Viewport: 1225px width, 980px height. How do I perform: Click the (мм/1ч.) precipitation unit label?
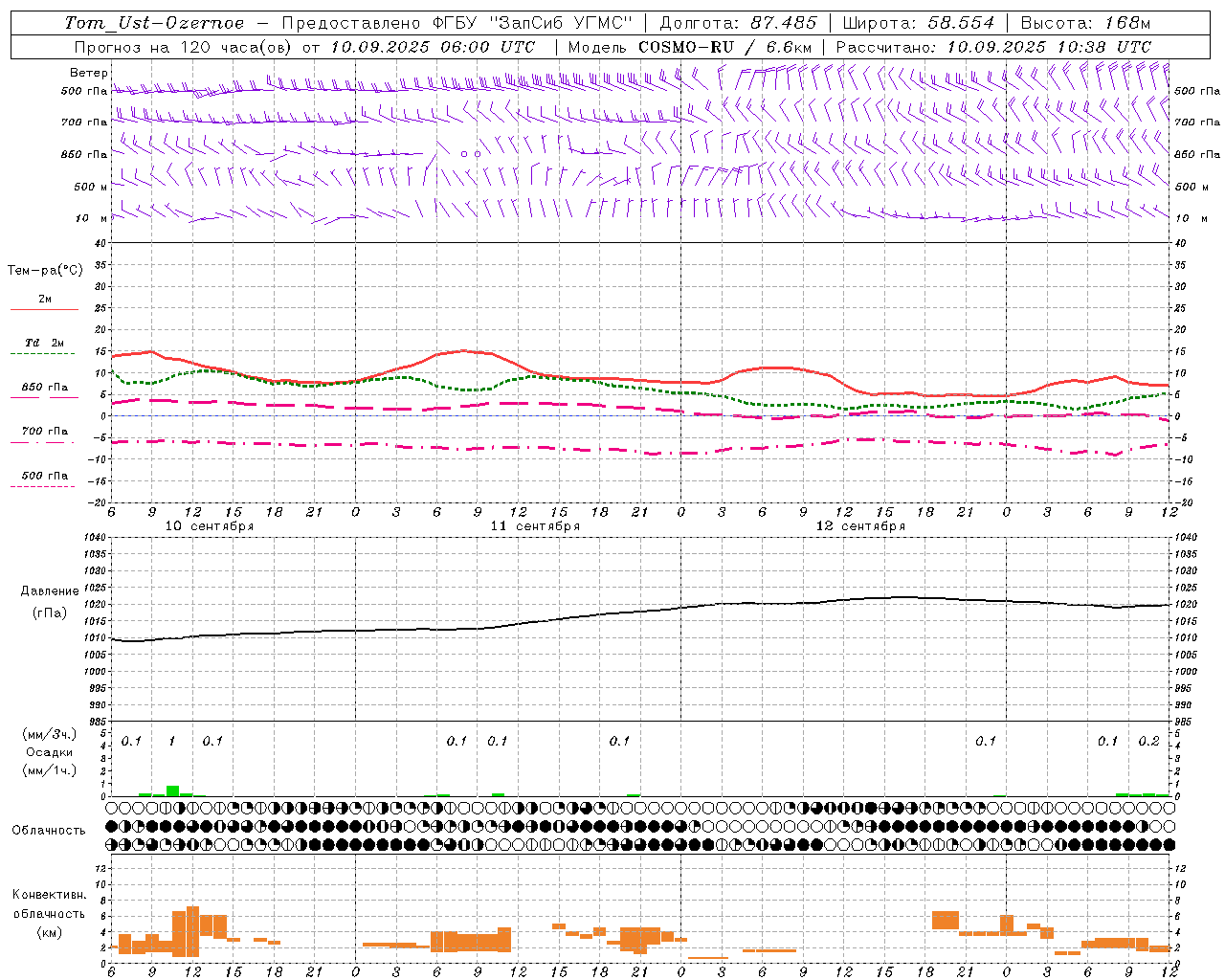tap(50, 770)
